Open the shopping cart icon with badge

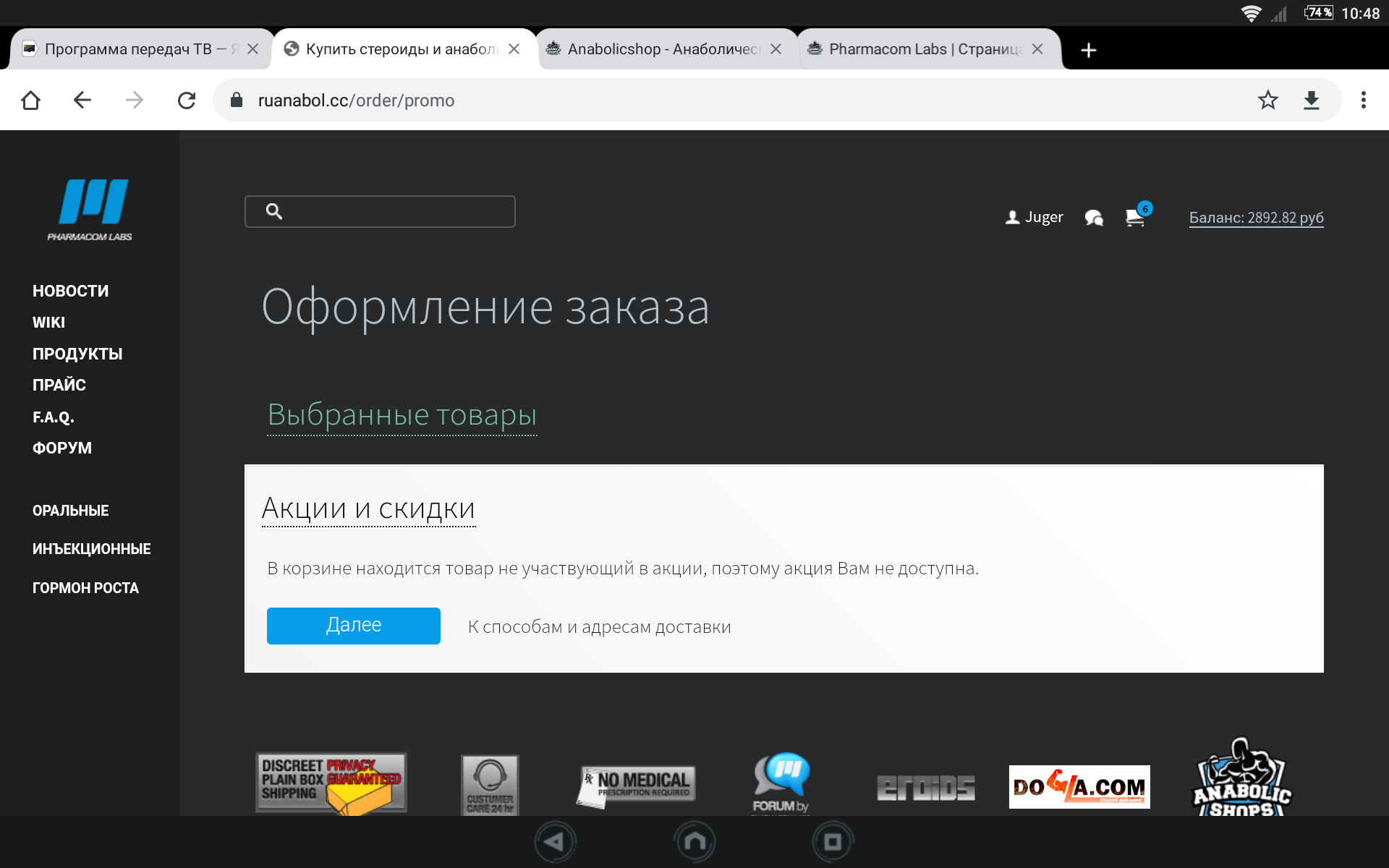(x=1136, y=217)
